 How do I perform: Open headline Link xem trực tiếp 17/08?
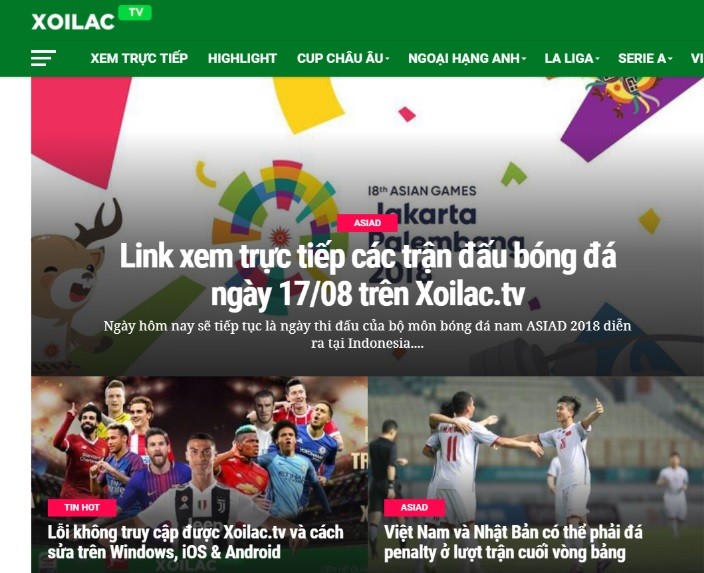(368, 275)
